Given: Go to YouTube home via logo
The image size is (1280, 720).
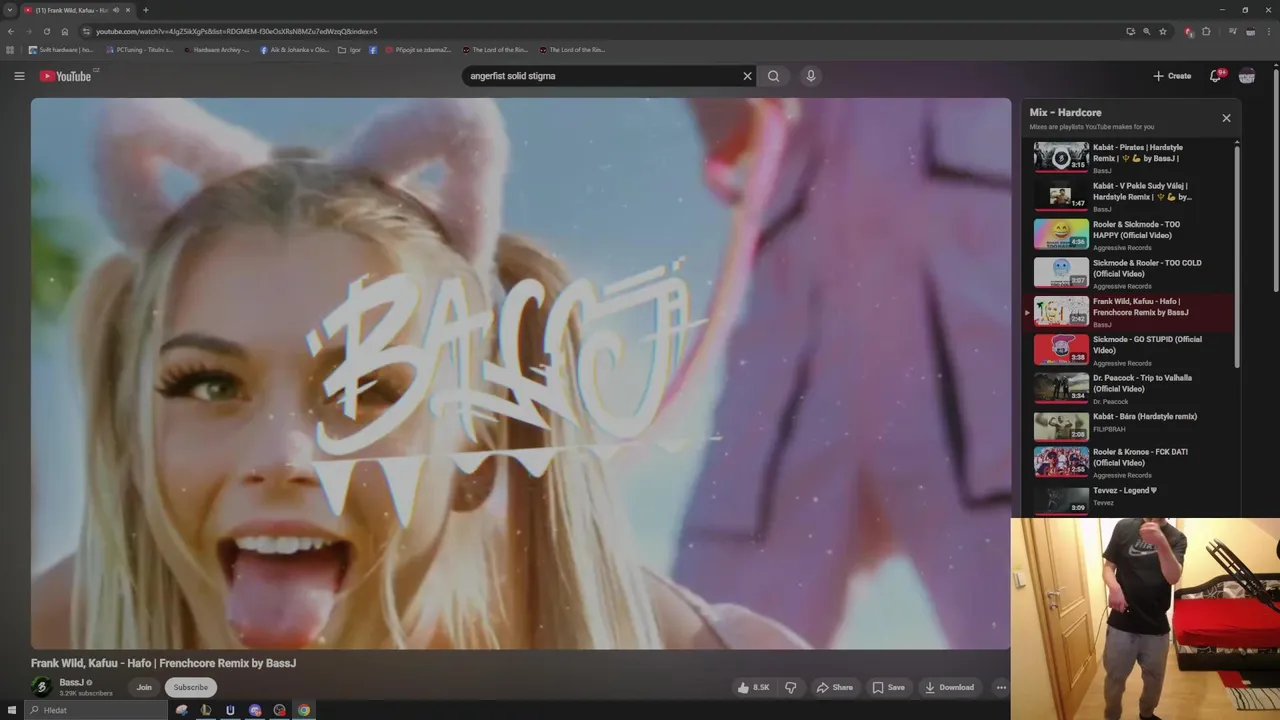Looking at the screenshot, I should pos(66,76).
